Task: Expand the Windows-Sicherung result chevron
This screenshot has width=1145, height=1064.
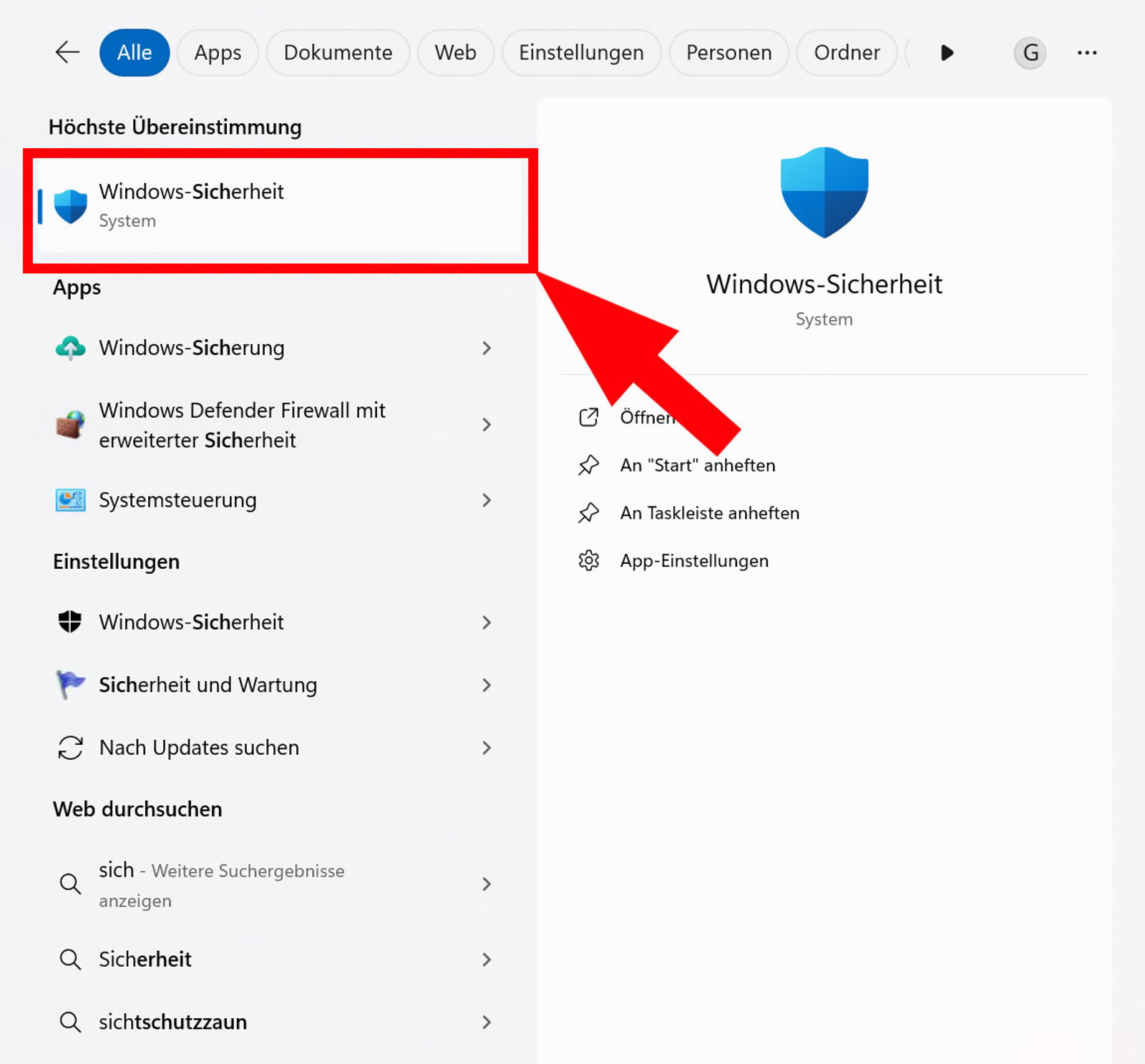Action: click(487, 348)
